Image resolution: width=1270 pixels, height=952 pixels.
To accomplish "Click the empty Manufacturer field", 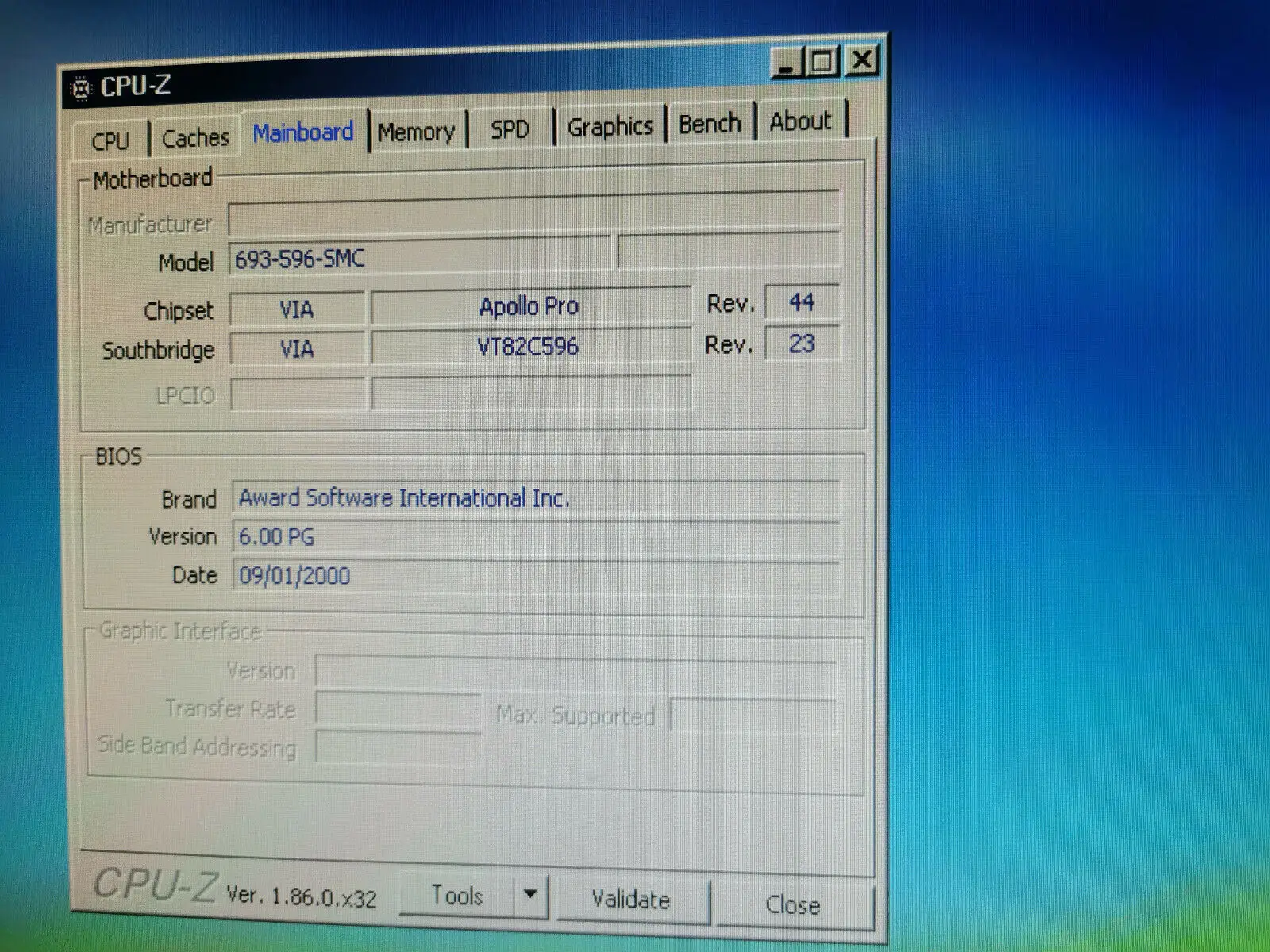I will 534,211.
